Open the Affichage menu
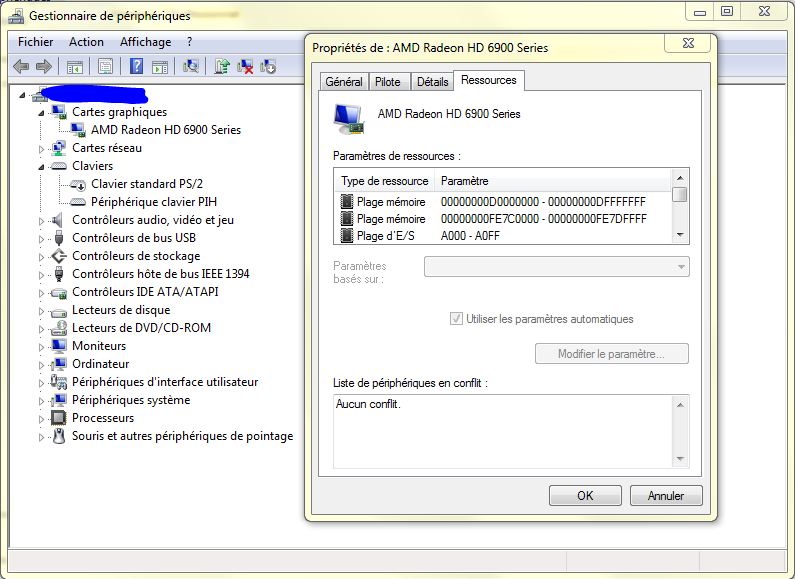Viewport: 795px width, 579px height. 146,42
